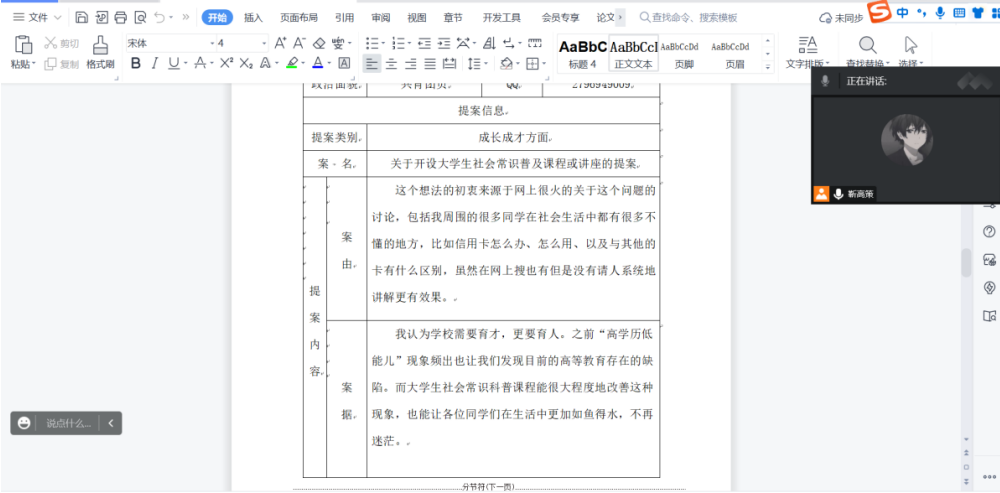
Task: Click the highlighter color swatch
Action: pyautogui.click(x=292, y=63)
